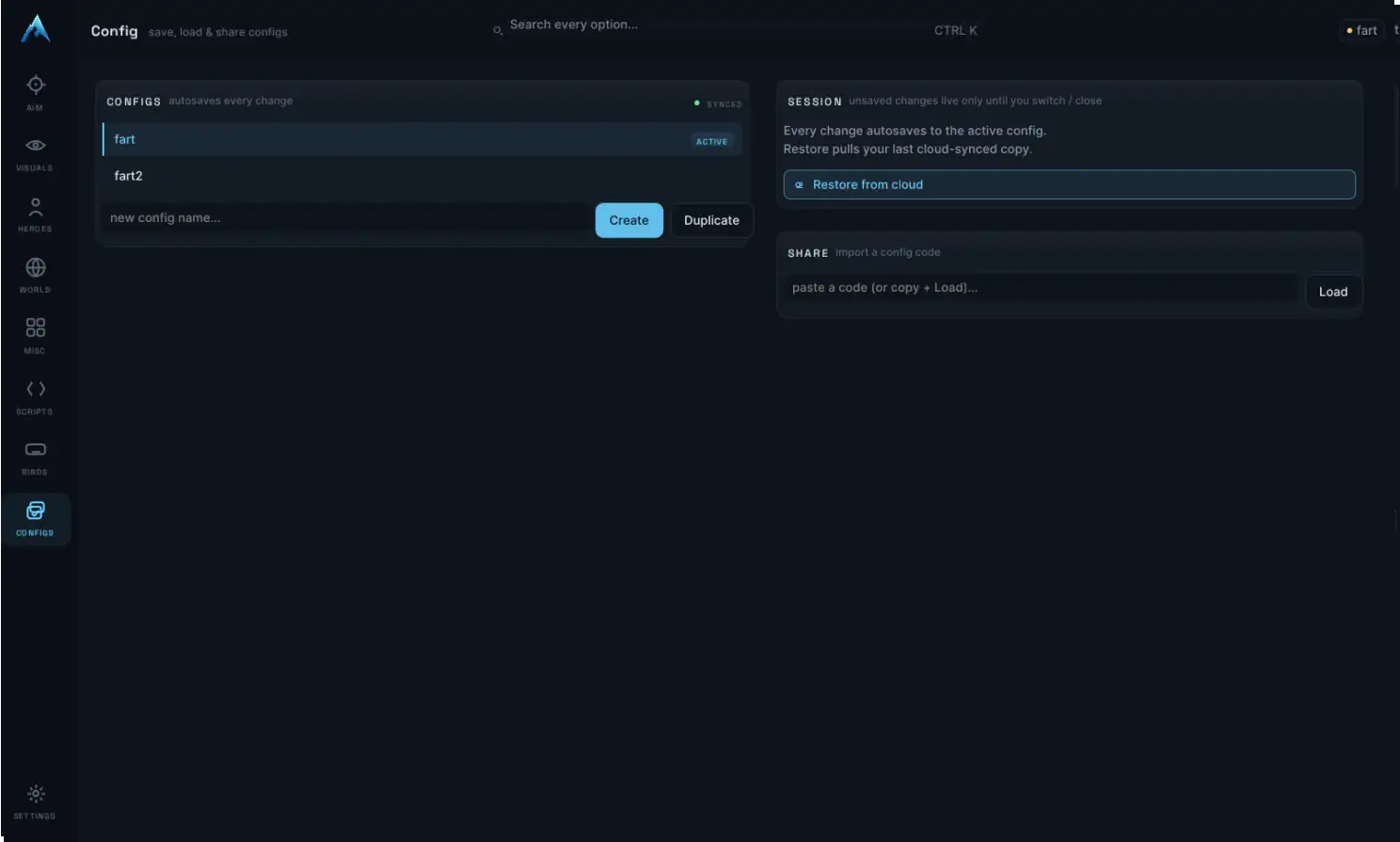Screen dimensions: 1400x842
Task: Open Settings gear at sidebar bottom
Action: pyautogui.click(x=35, y=802)
